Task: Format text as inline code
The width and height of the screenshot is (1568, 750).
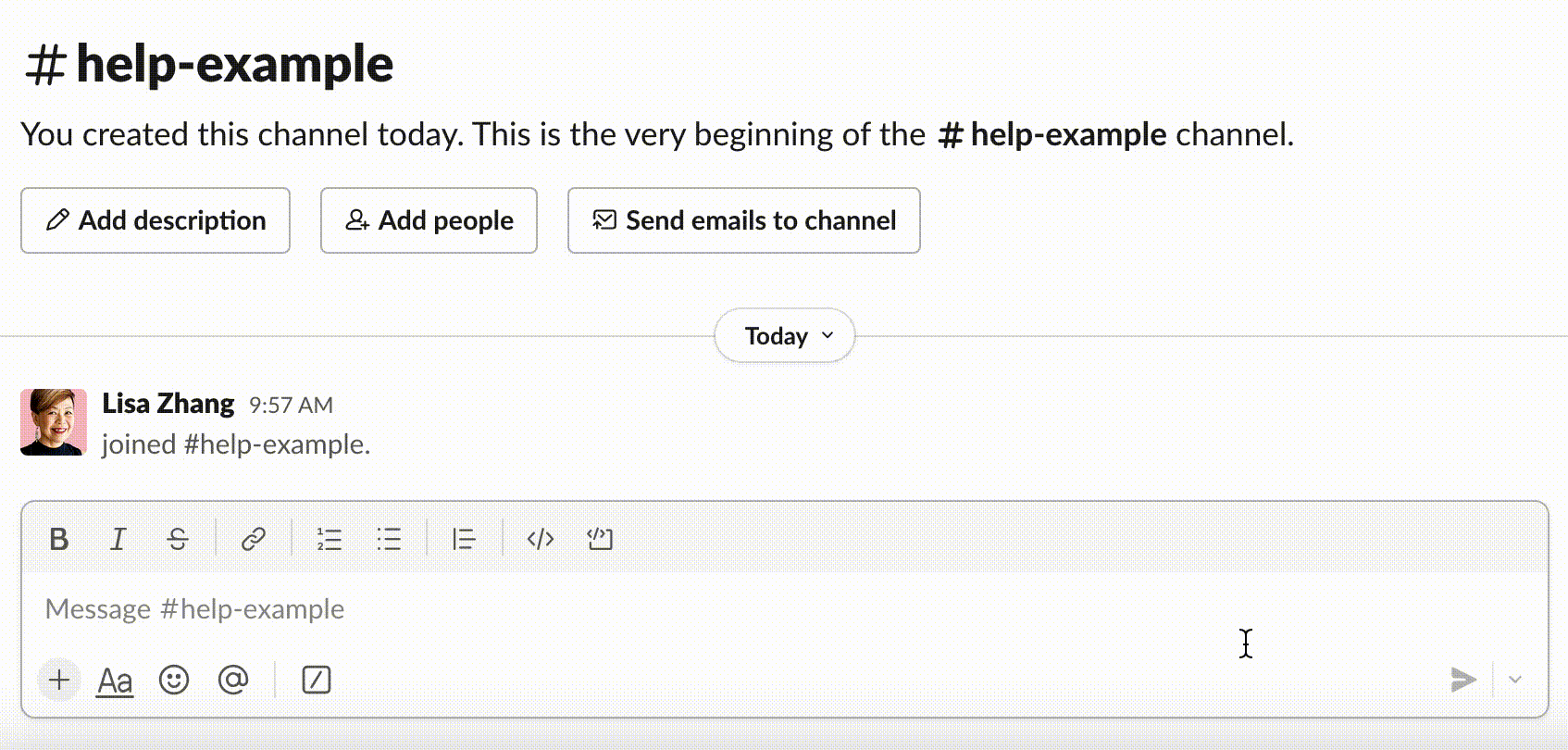Action: (x=541, y=539)
